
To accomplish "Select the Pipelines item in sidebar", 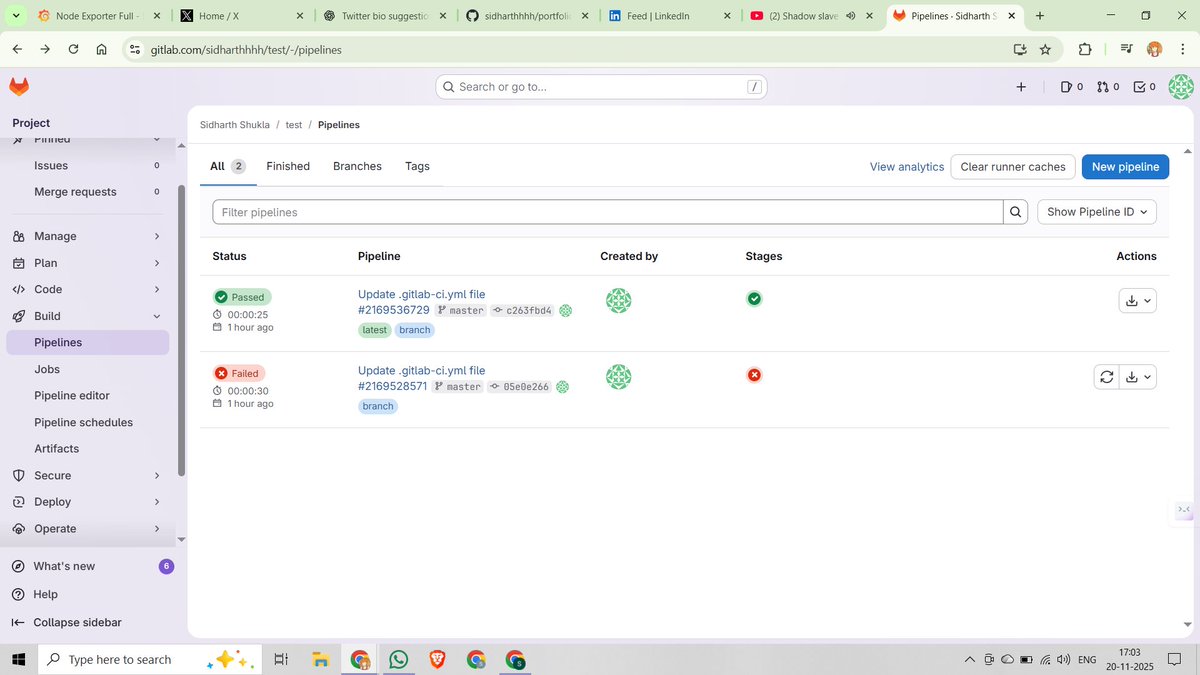I will coord(60,341).
